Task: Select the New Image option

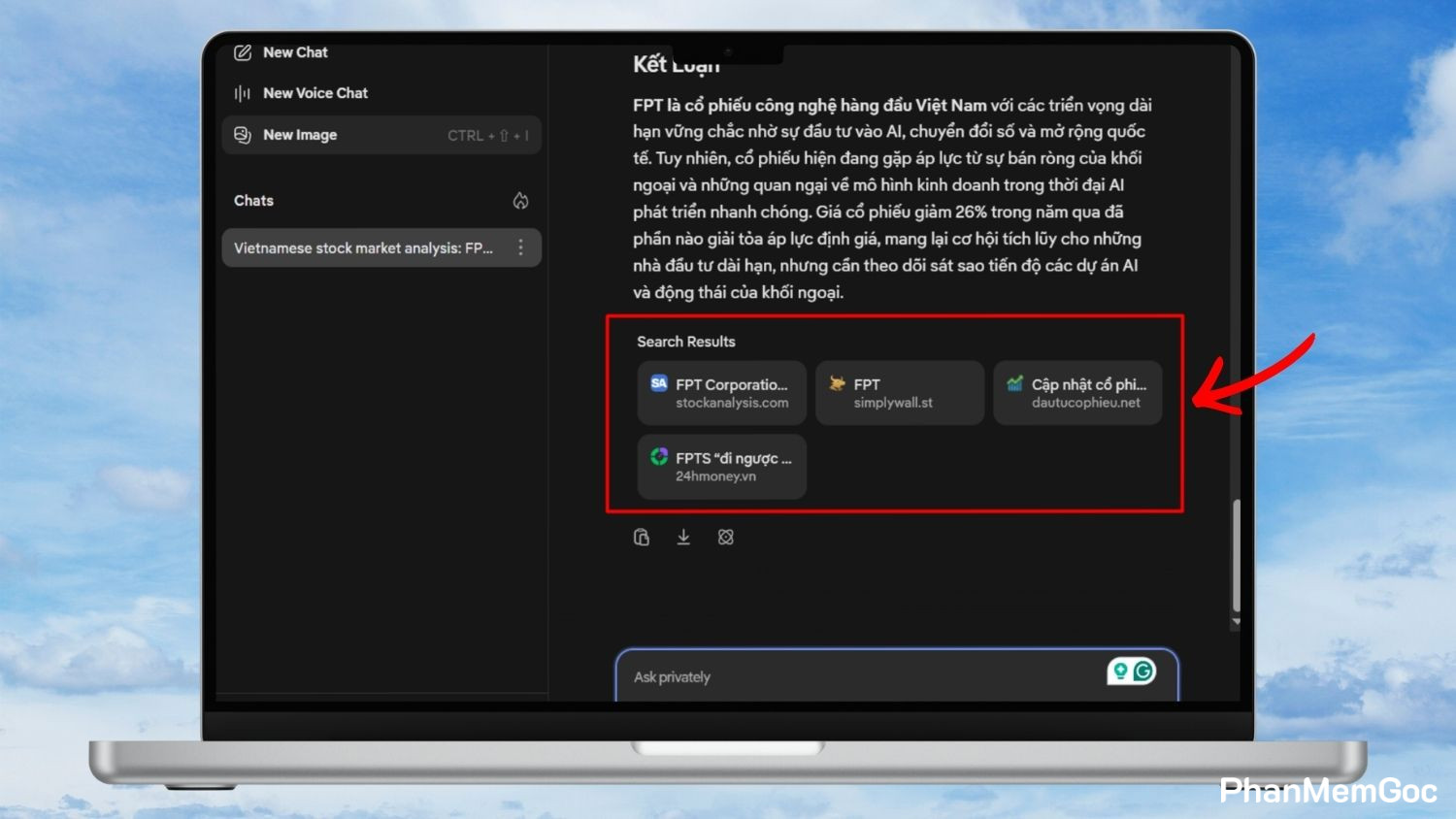Action: [x=381, y=135]
